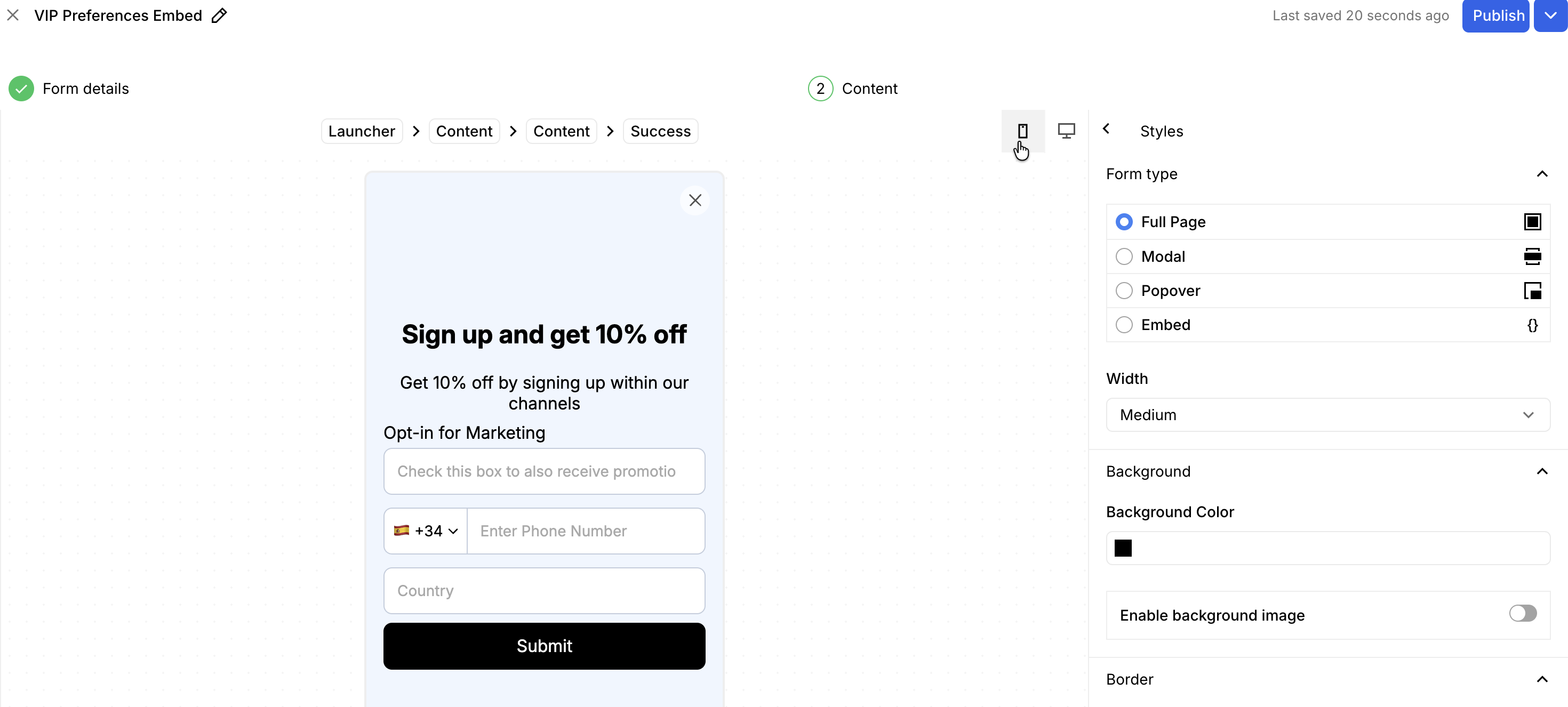Switch to mobile preview icon
The image size is (1568, 707).
click(1022, 131)
